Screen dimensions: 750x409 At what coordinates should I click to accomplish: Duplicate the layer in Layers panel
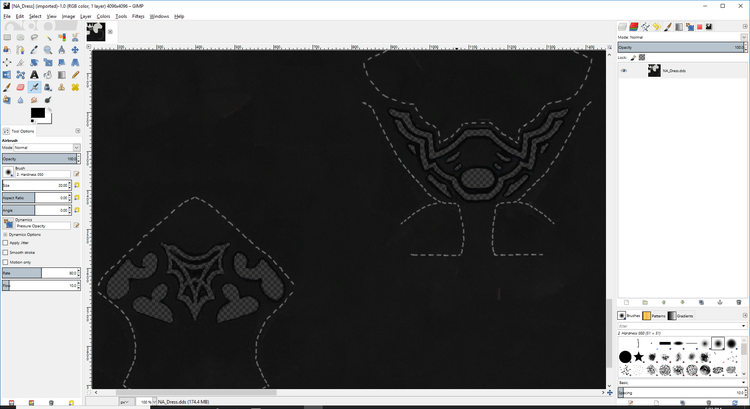click(701, 302)
